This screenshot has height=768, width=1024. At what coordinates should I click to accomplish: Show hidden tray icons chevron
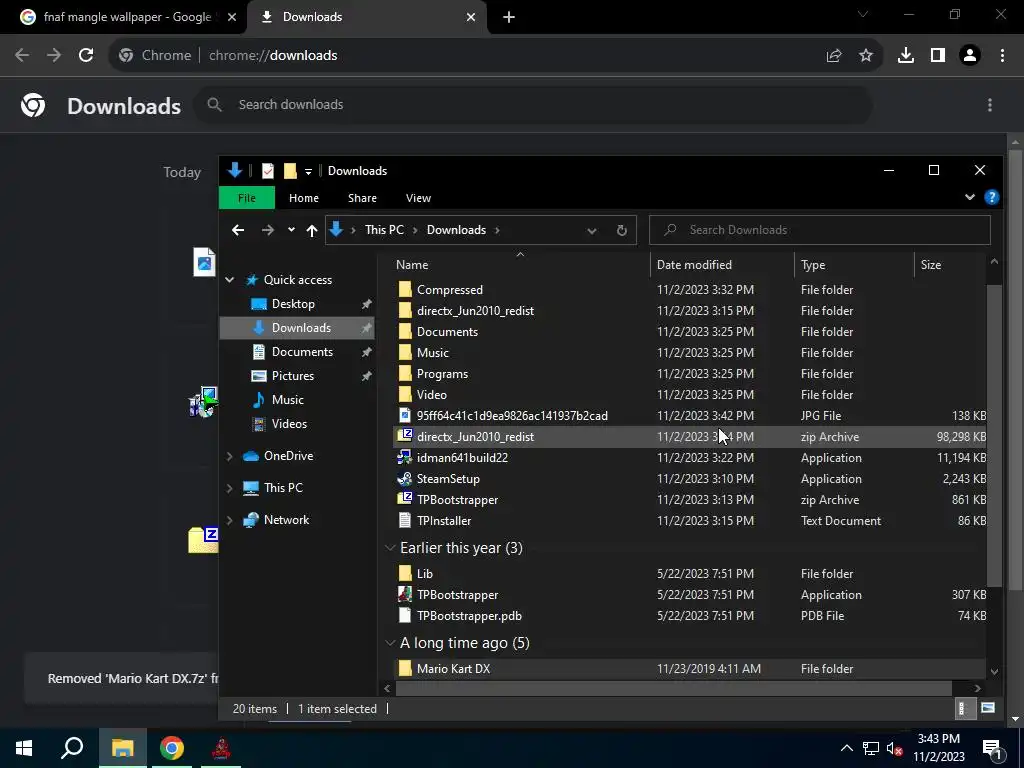coord(846,748)
